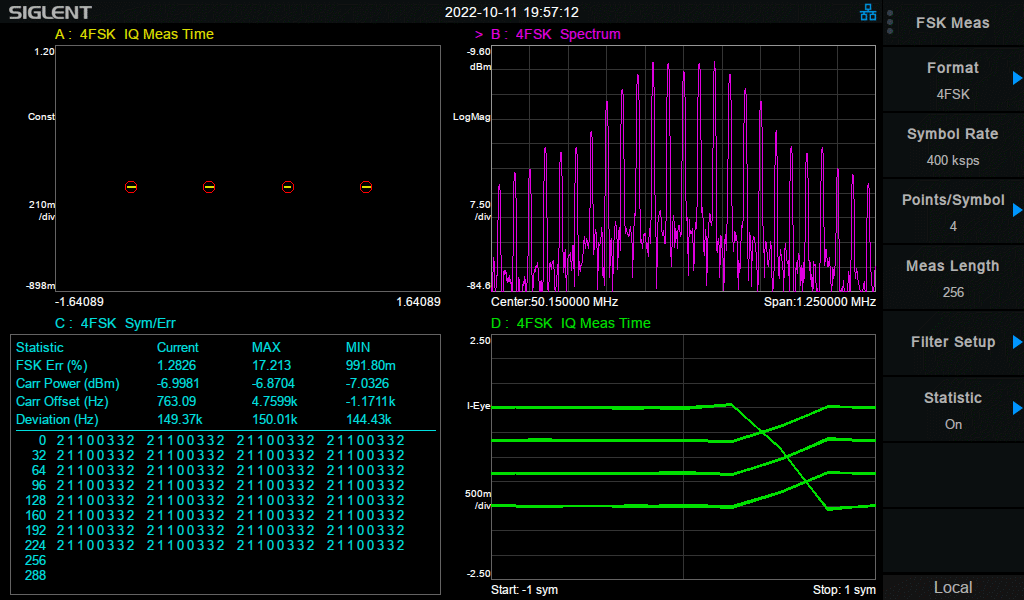Select the third constellation point from left
1024x600 pixels.
287,187
